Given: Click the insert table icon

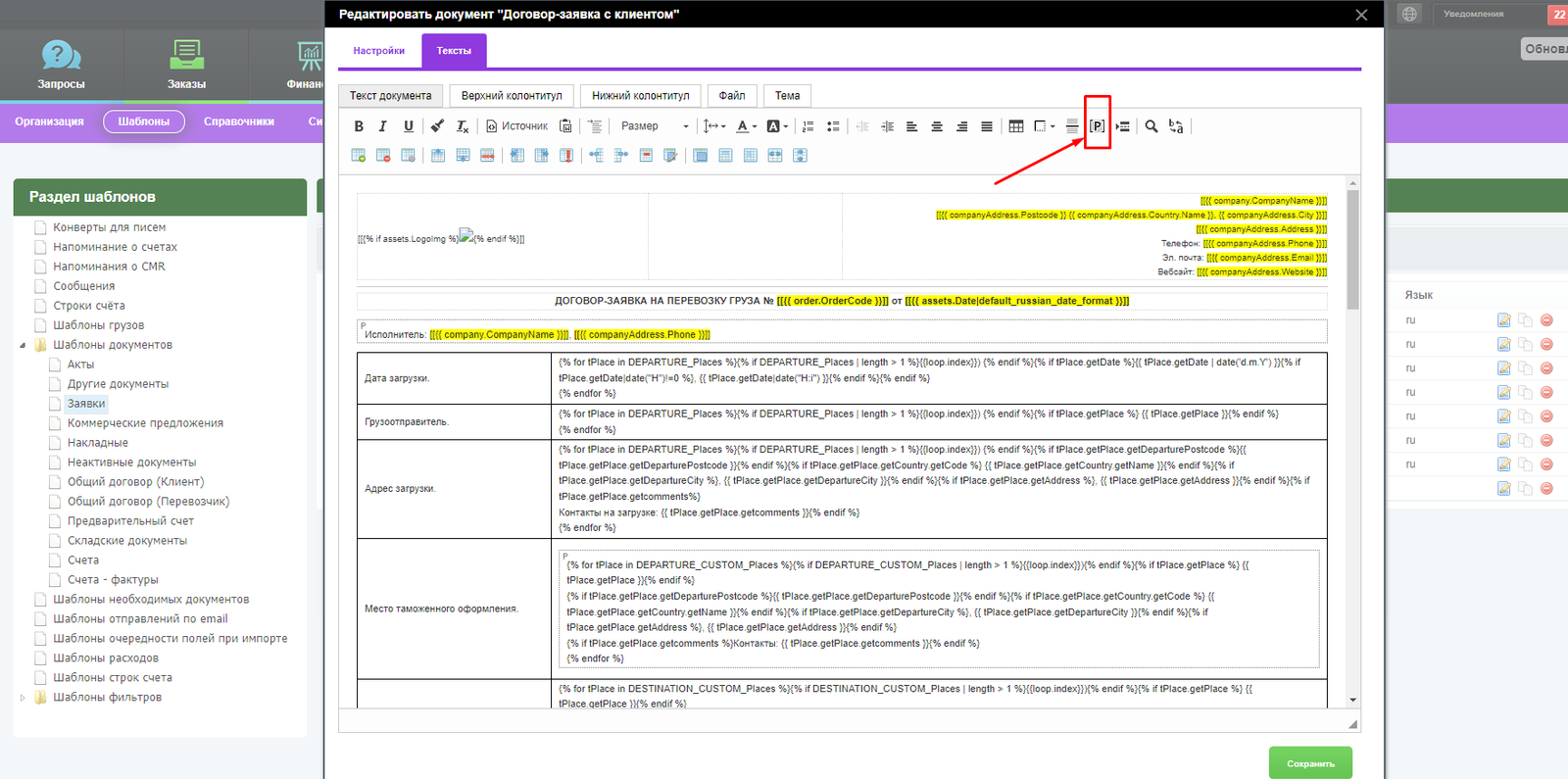Looking at the screenshot, I should tap(1016, 126).
